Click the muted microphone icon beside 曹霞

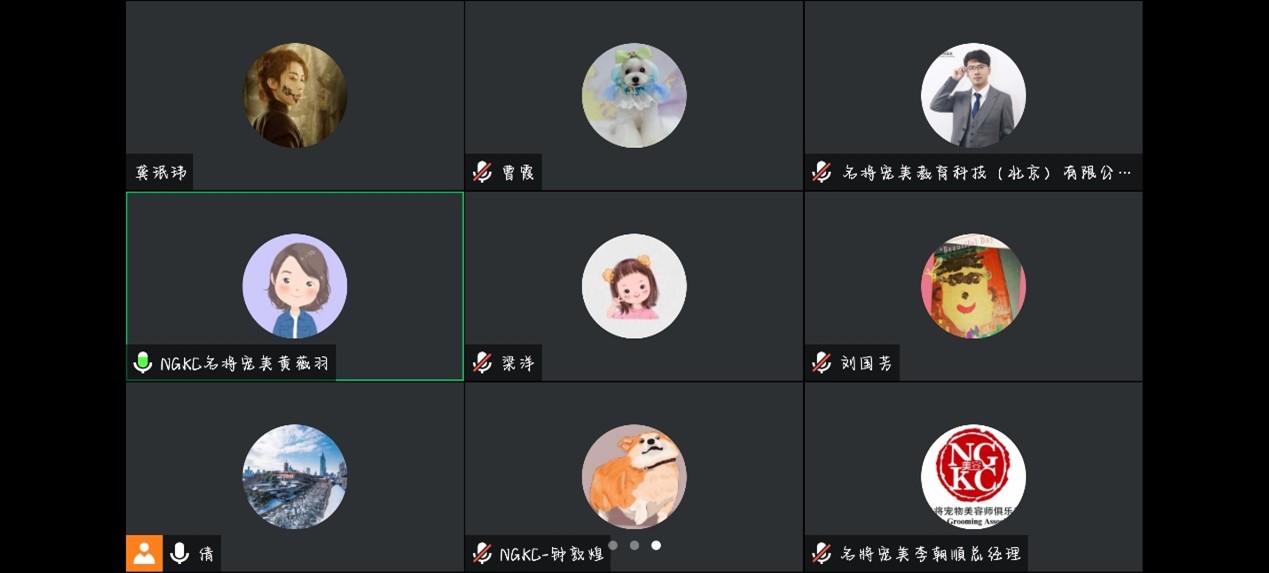482,172
